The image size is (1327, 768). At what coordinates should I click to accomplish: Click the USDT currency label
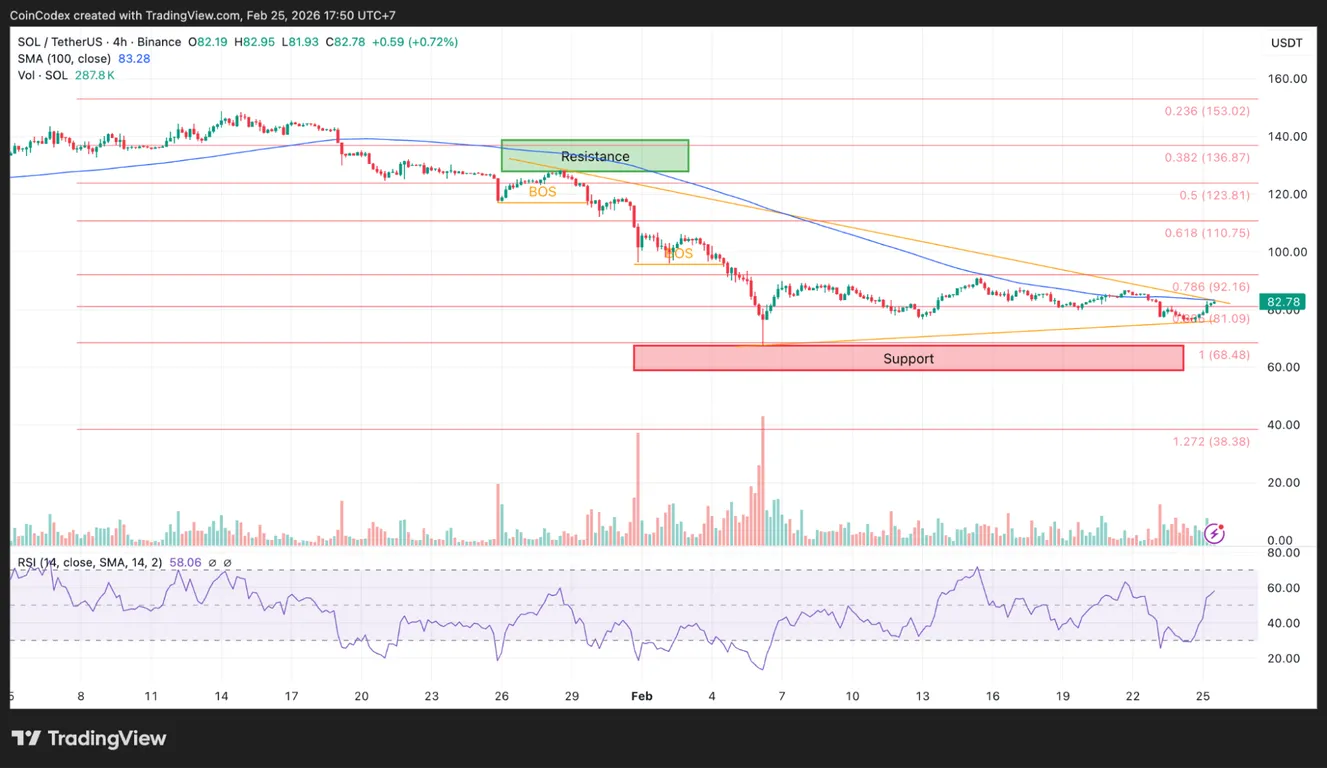click(x=1286, y=43)
